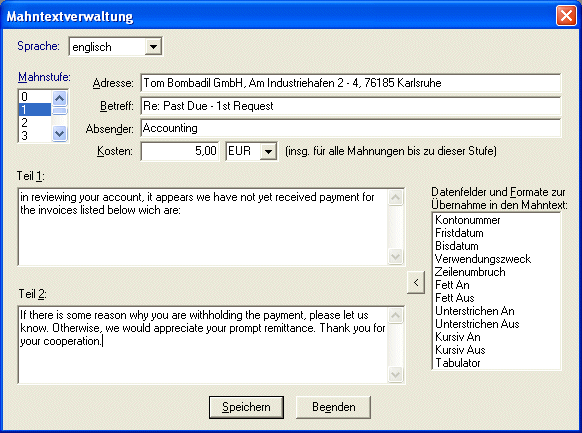Click the insert field arrow button
This screenshot has height=433, width=582.
416,283
